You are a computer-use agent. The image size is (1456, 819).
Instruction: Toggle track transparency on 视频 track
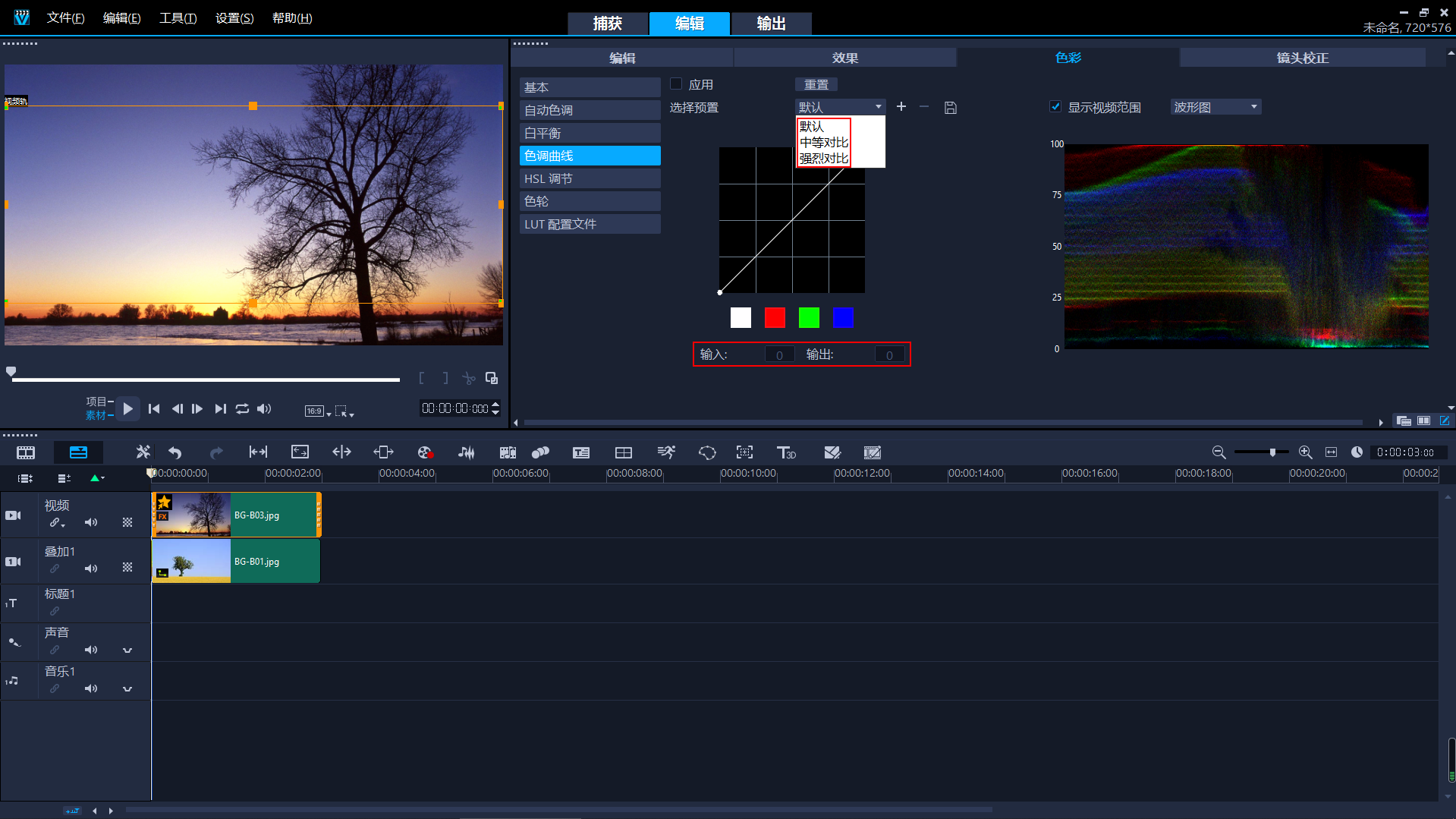(x=127, y=522)
